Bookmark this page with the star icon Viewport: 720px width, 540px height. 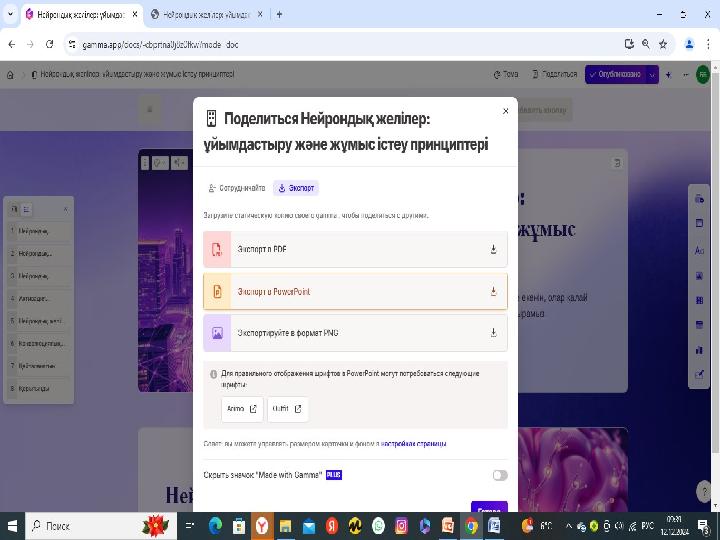click(x=663, y=44)
